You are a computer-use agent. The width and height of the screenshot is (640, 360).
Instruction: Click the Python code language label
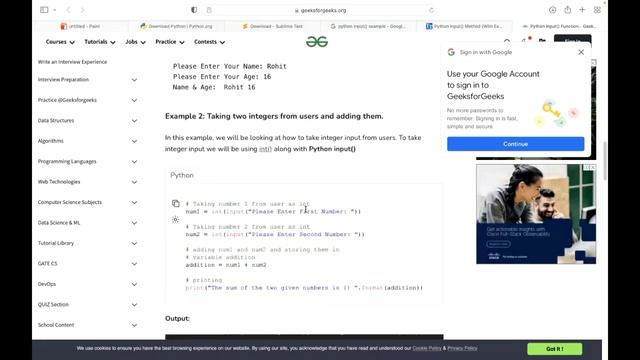tap(182, 175)
